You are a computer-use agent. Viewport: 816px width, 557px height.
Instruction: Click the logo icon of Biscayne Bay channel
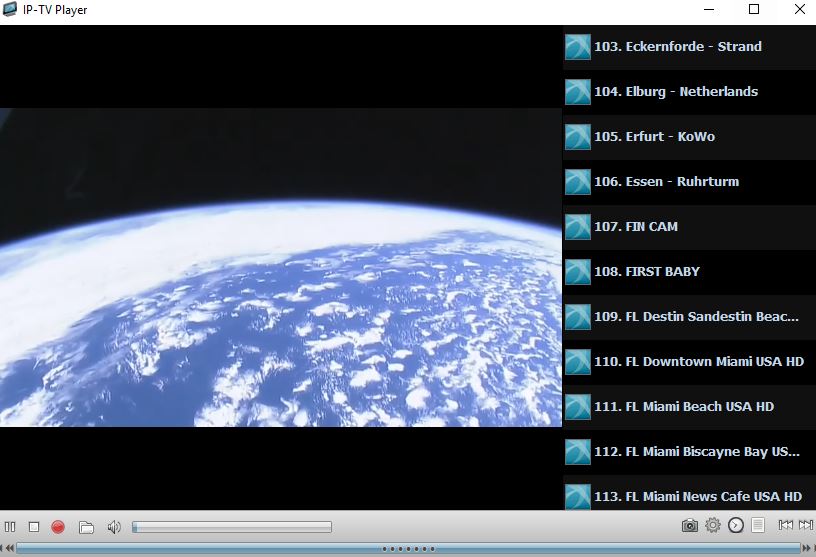tap(578, 452)
